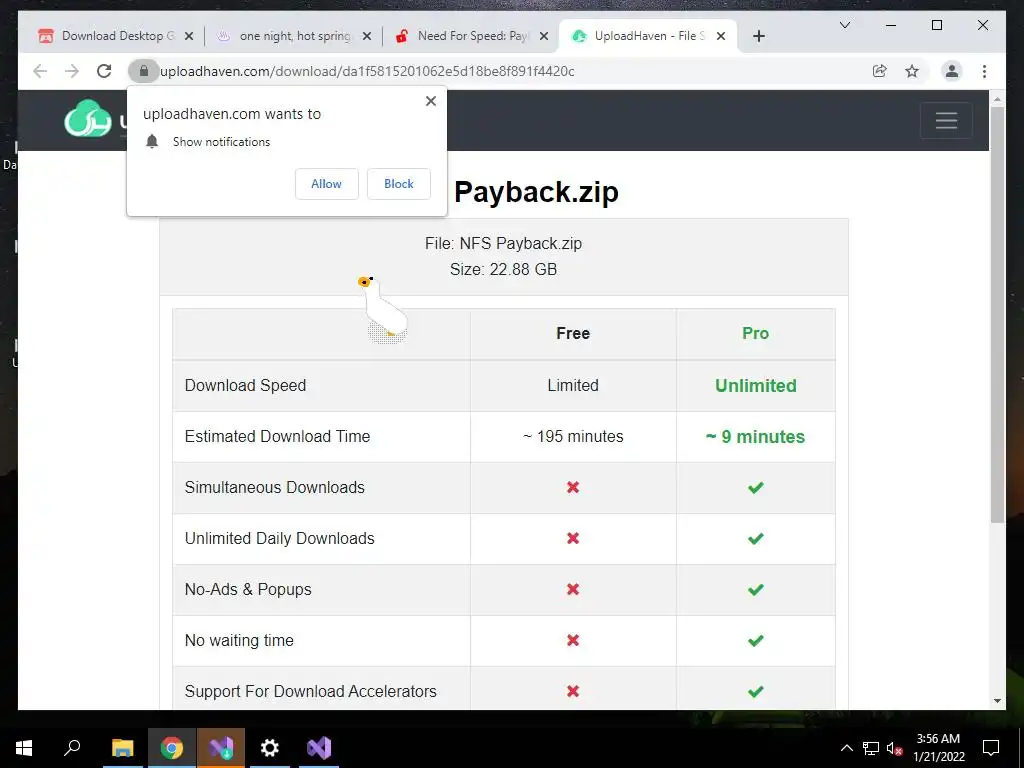
Task: Click the green check for Simultaneous Downloads
Action: click(x=756, y=487)
